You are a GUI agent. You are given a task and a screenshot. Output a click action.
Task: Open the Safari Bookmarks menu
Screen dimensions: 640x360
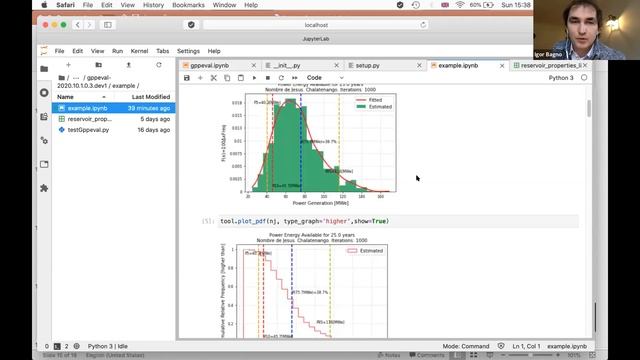[x=188, y=5]
